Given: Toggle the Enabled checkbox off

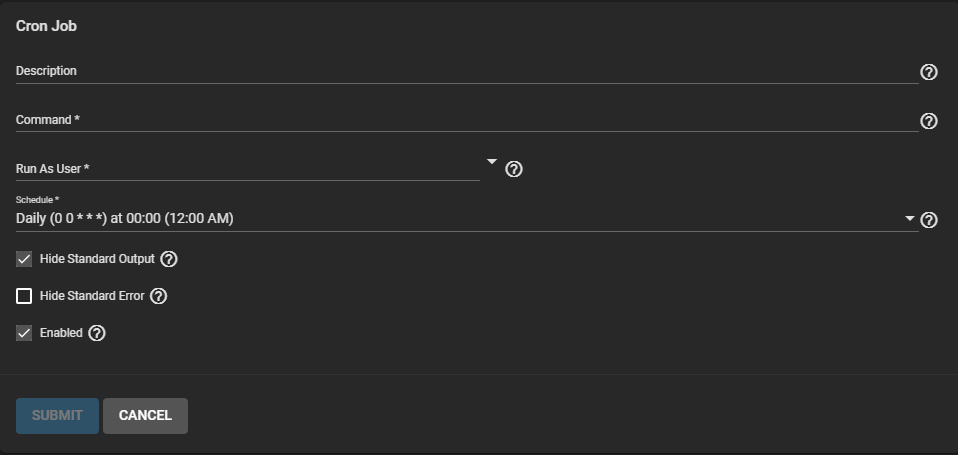Looking at the screenshot, I should click(x=24, y=333).
